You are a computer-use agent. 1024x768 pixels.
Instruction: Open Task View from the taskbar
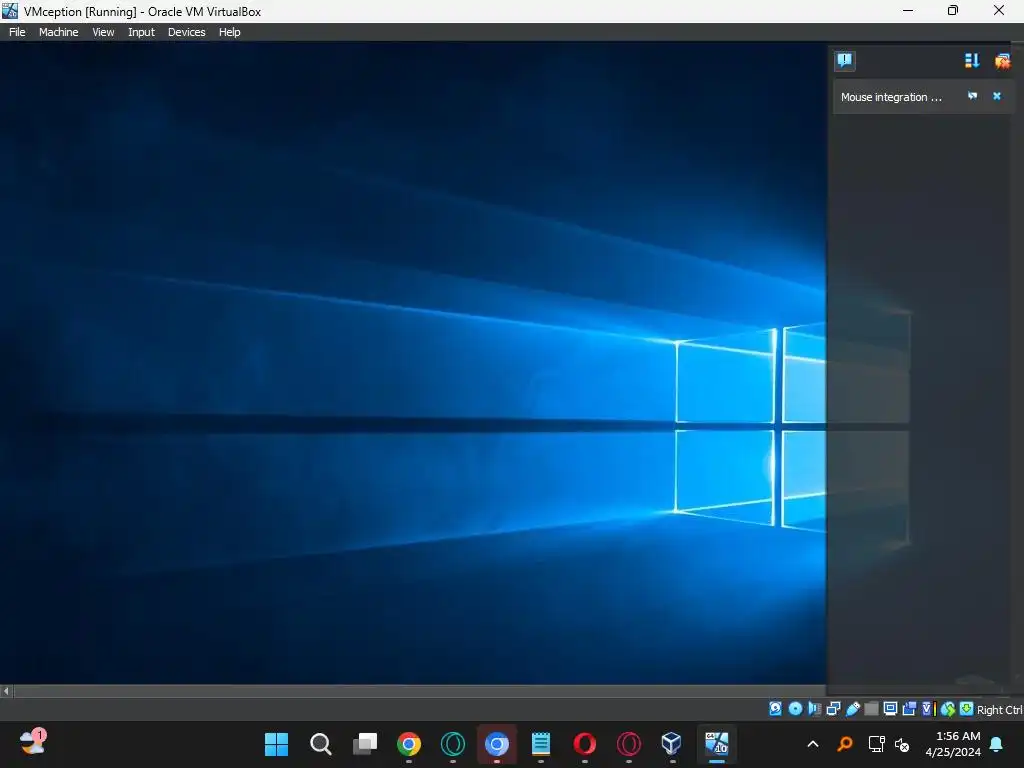[x=364, y=744]
